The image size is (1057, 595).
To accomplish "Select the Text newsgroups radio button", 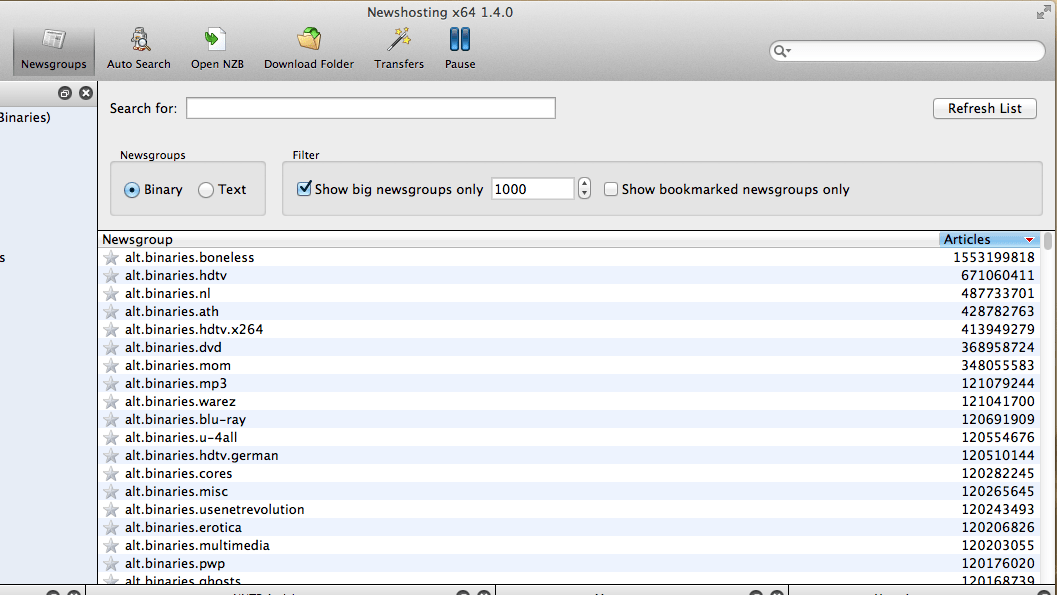I will [206, 190].
